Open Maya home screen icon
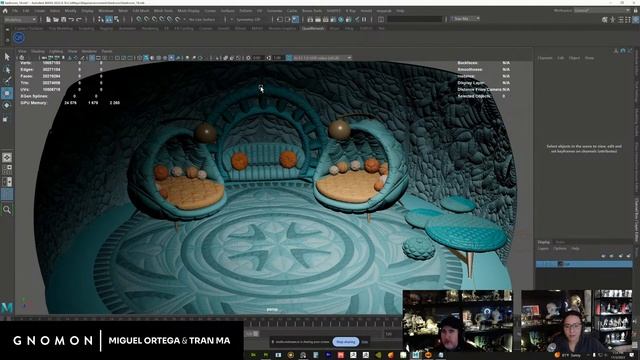 [x=5, y=11]
